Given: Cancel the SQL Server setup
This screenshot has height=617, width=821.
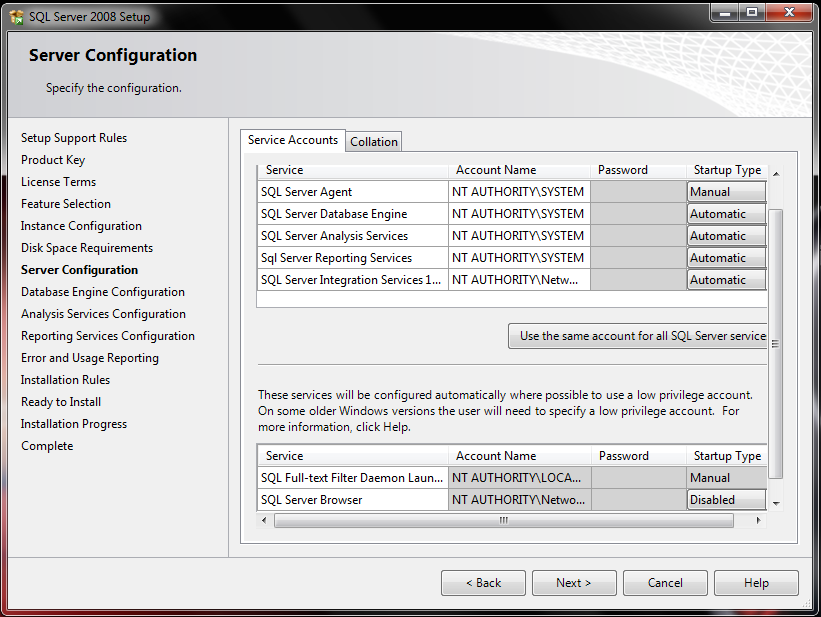Looking at the screenshot, I should point(665,583).
